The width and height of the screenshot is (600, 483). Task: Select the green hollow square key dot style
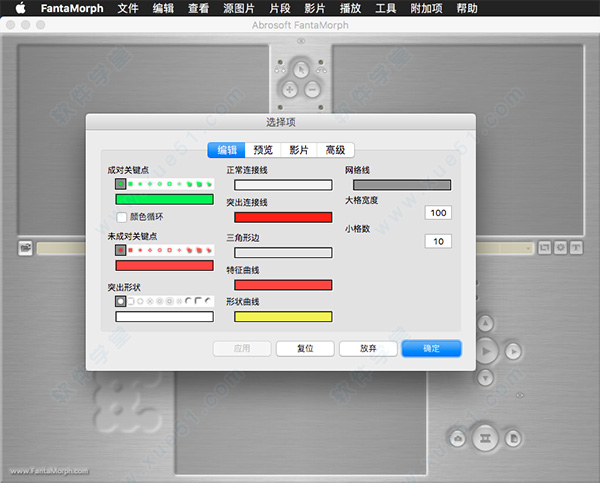click(169, 184)
